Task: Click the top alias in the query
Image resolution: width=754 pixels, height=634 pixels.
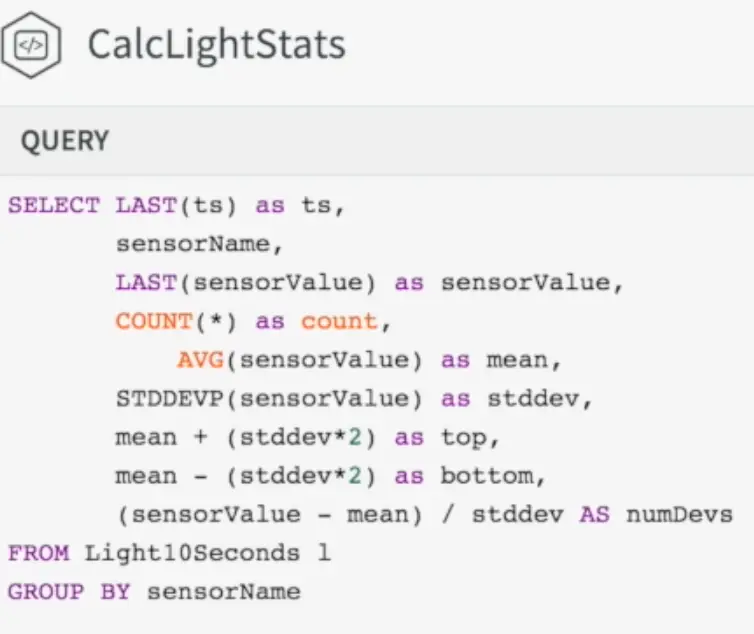Action: 463,438
